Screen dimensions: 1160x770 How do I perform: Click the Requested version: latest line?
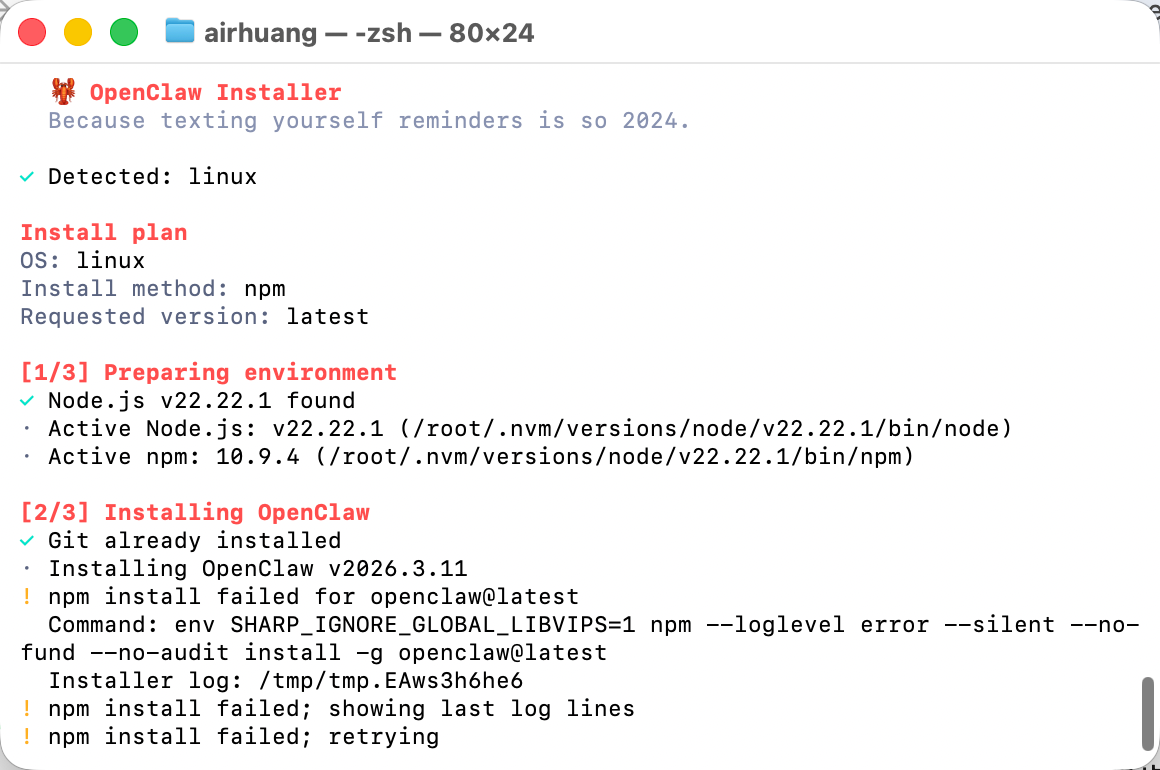click(x=195, y=317)
